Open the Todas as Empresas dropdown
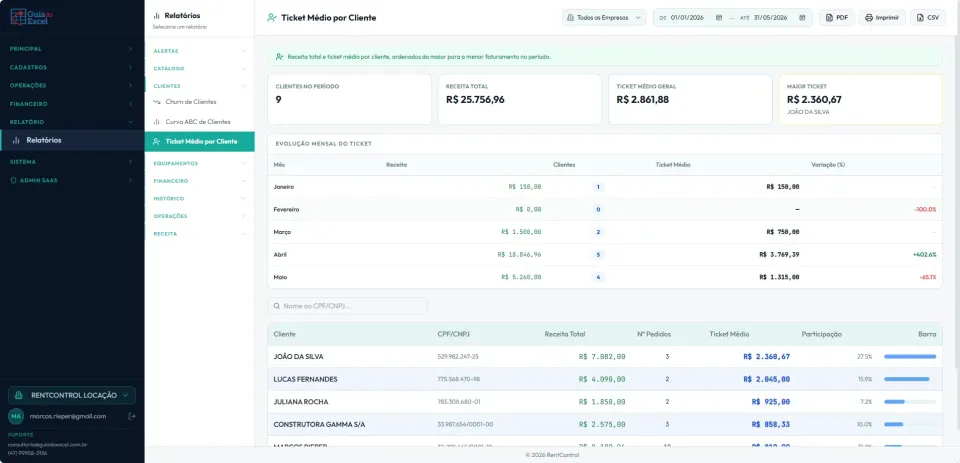This screenshot has height=463, width=960. tap(604, 18)
